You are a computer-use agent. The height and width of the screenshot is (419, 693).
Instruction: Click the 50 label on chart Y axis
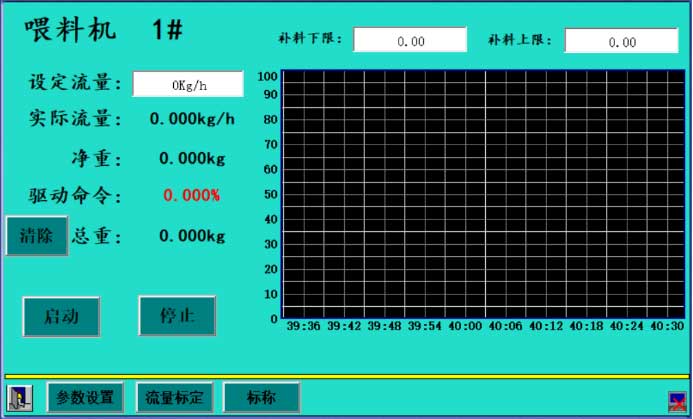(x=271, y=194)
